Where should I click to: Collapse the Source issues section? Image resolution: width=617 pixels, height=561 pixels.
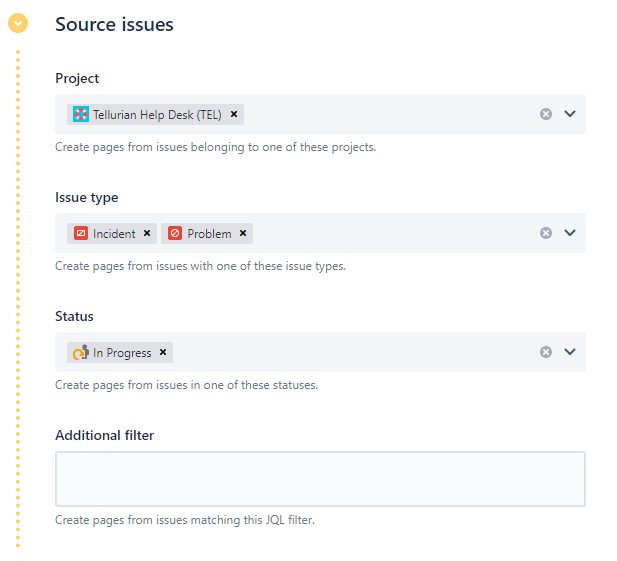pos(18,24)
